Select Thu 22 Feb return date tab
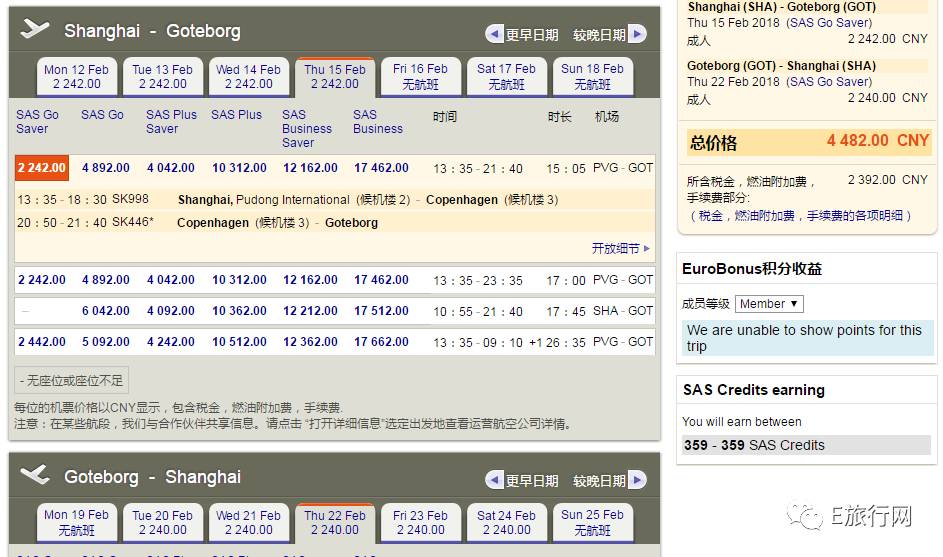943x557 pixels. (x=334, y=523)
